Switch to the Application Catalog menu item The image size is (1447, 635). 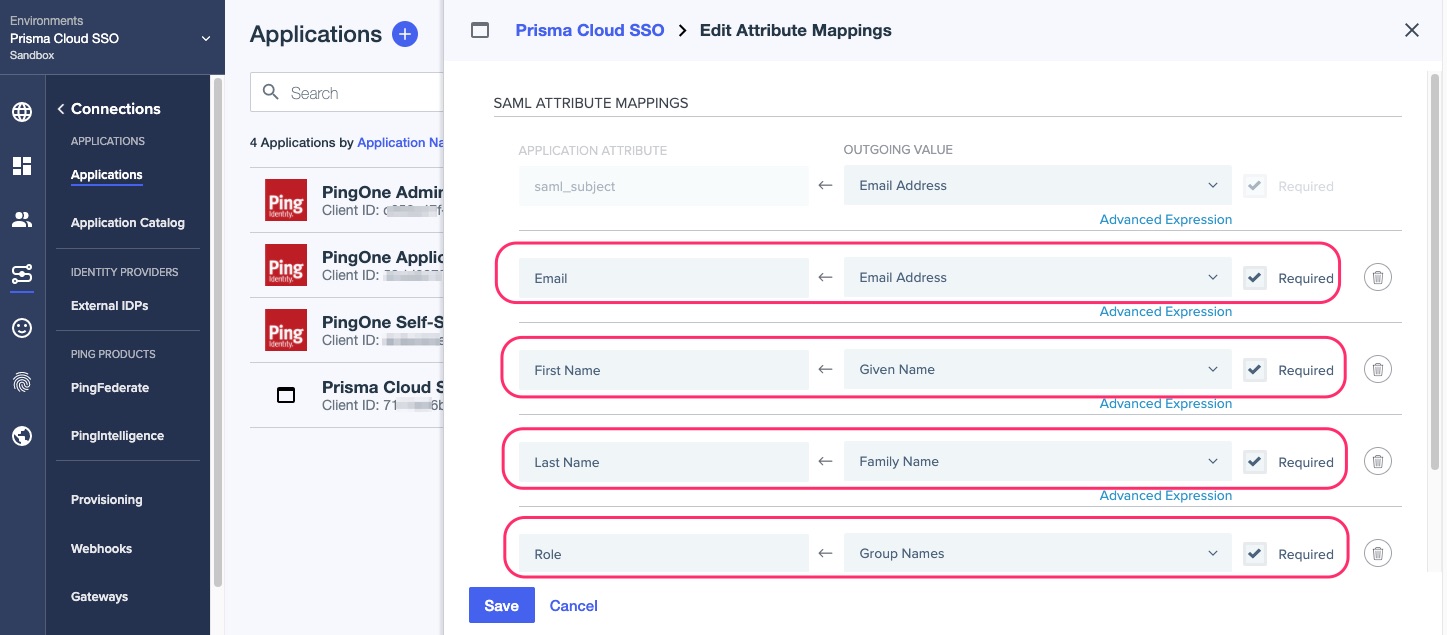pos(127,222)
